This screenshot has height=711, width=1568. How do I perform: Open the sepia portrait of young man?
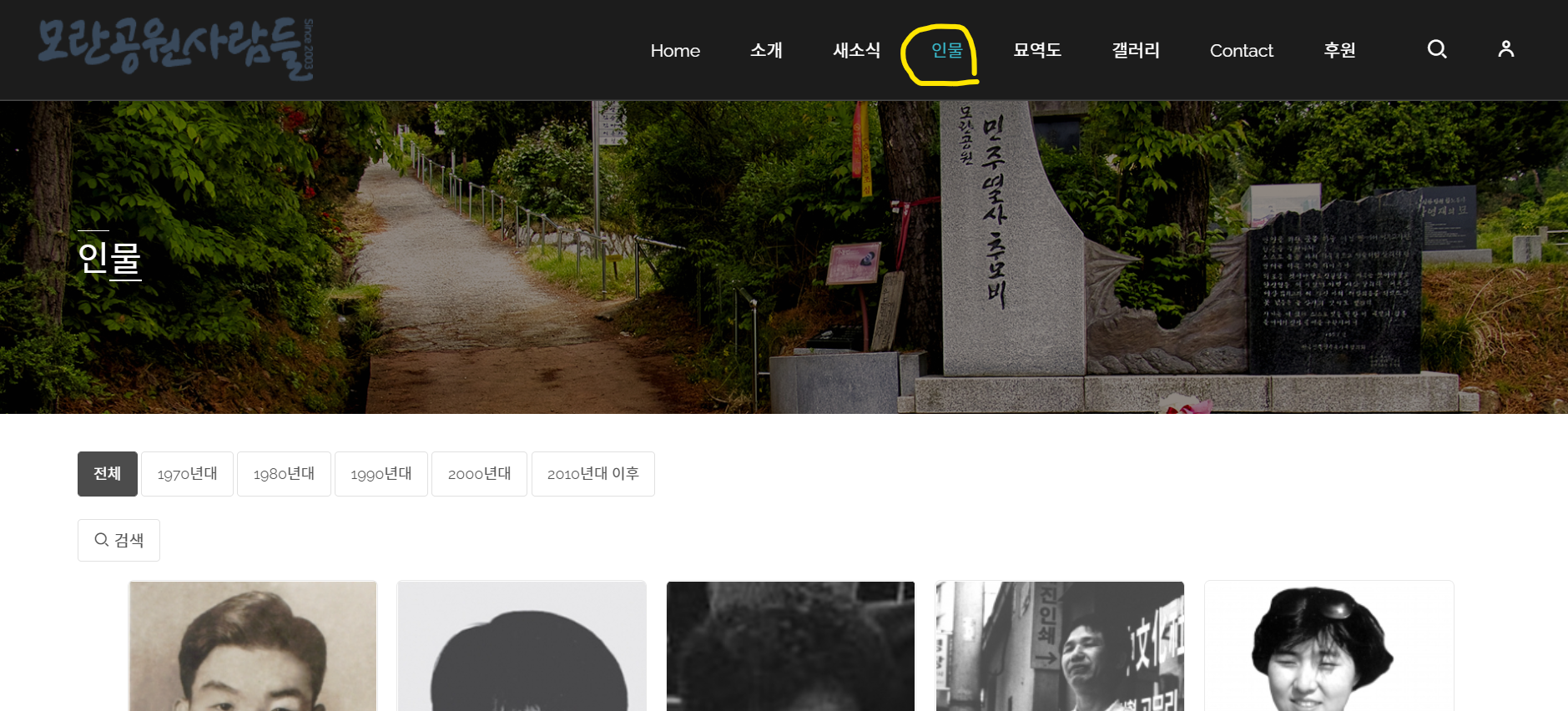tap(253, 646)
